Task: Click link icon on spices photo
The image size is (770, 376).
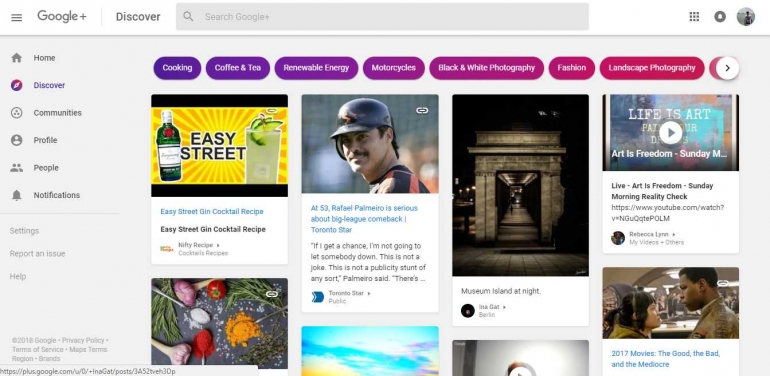Action: [x=272, y=295]
